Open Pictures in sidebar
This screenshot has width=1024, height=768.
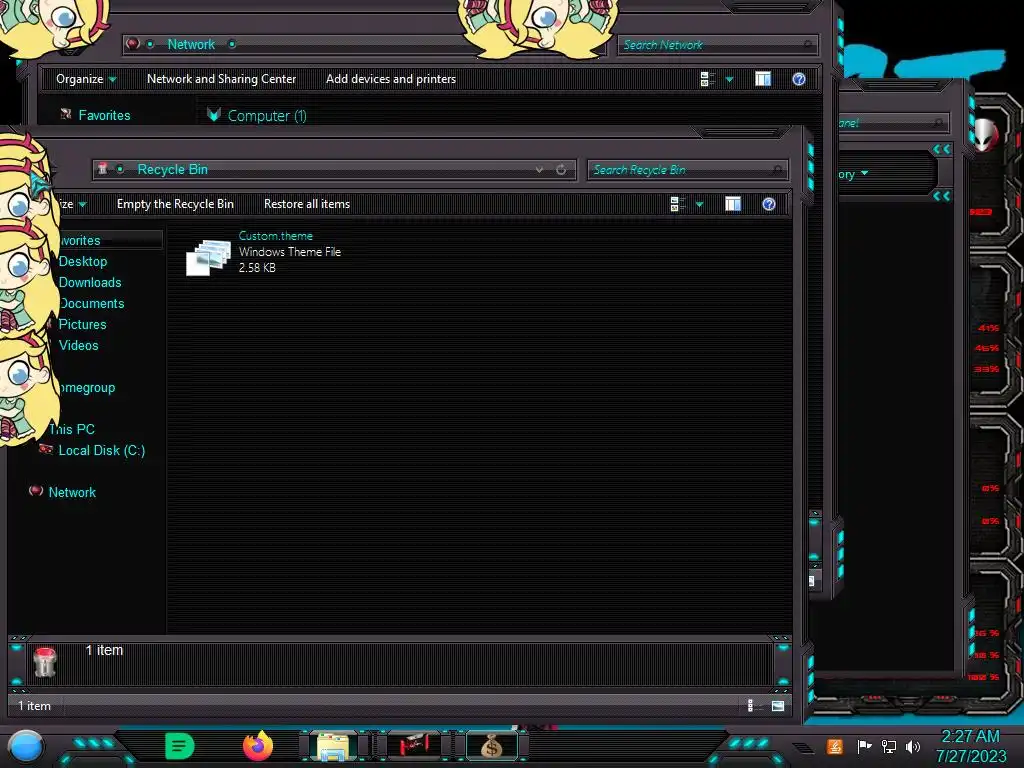[x=82, y=324]
